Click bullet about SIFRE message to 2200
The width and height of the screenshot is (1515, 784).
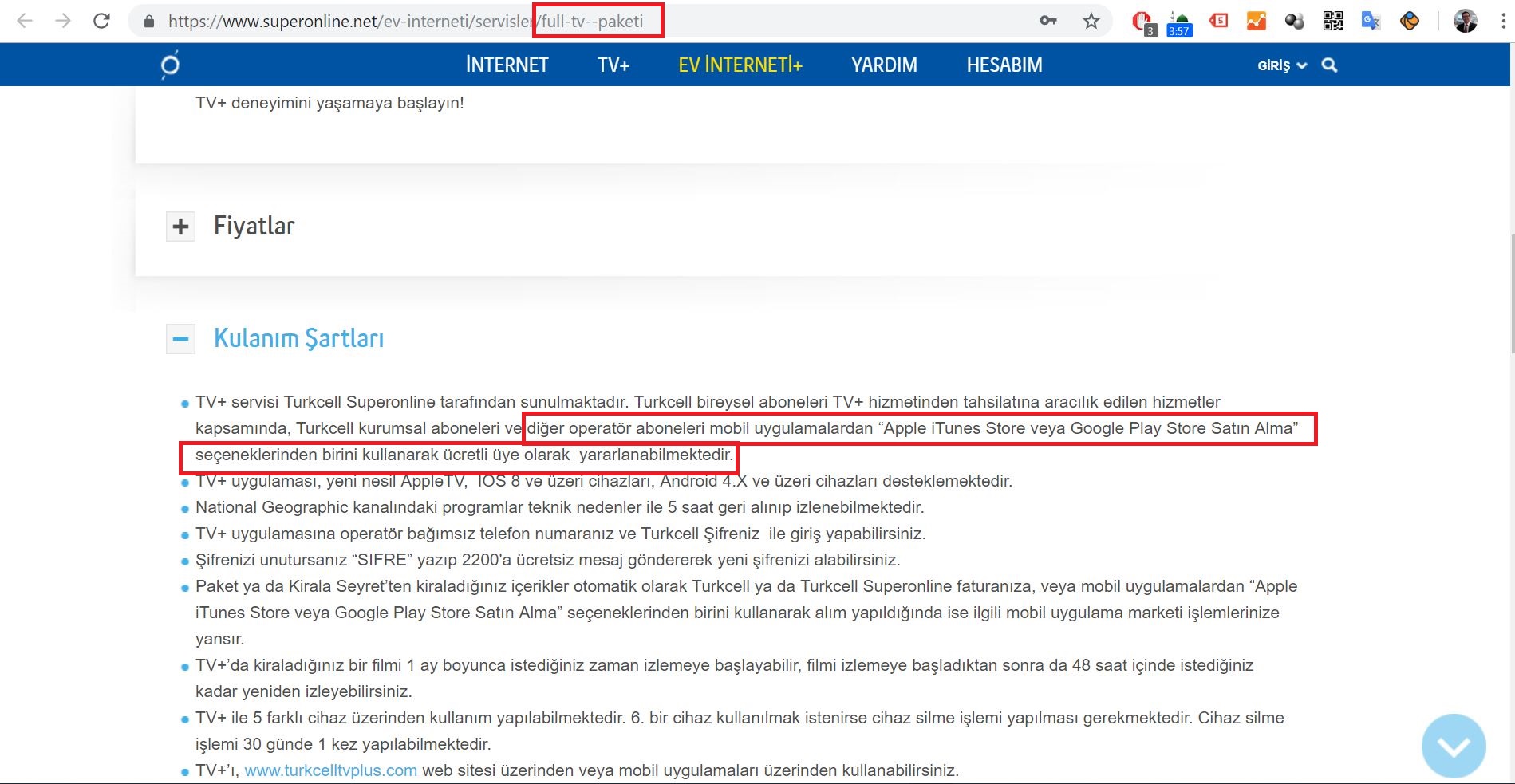click(x=547, y=560)
